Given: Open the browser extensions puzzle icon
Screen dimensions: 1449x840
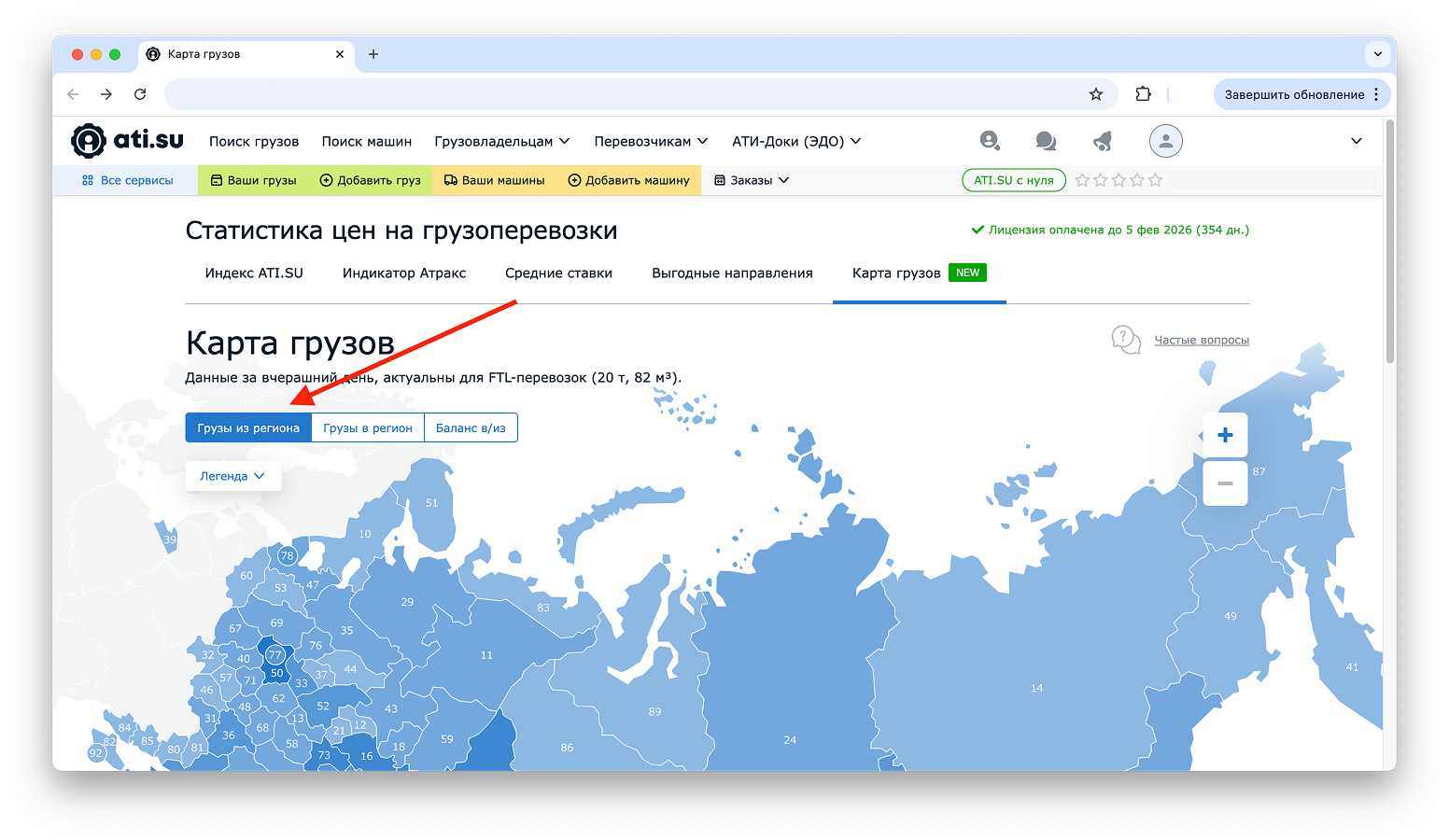Looking at the screenshot, I should pyautogui.click(x=1143, y=94).
